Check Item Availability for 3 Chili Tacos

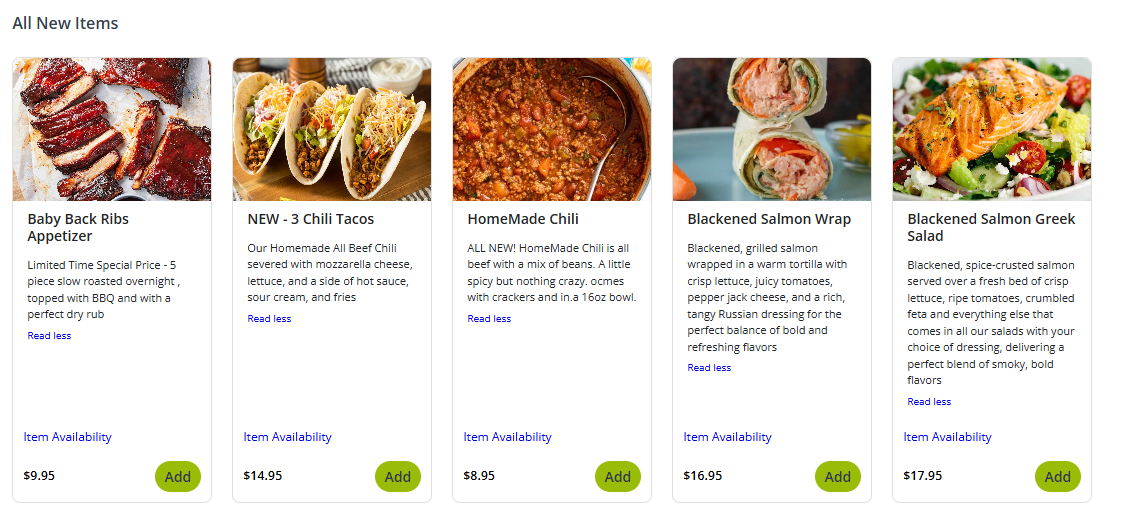click(x=288, y=437)
